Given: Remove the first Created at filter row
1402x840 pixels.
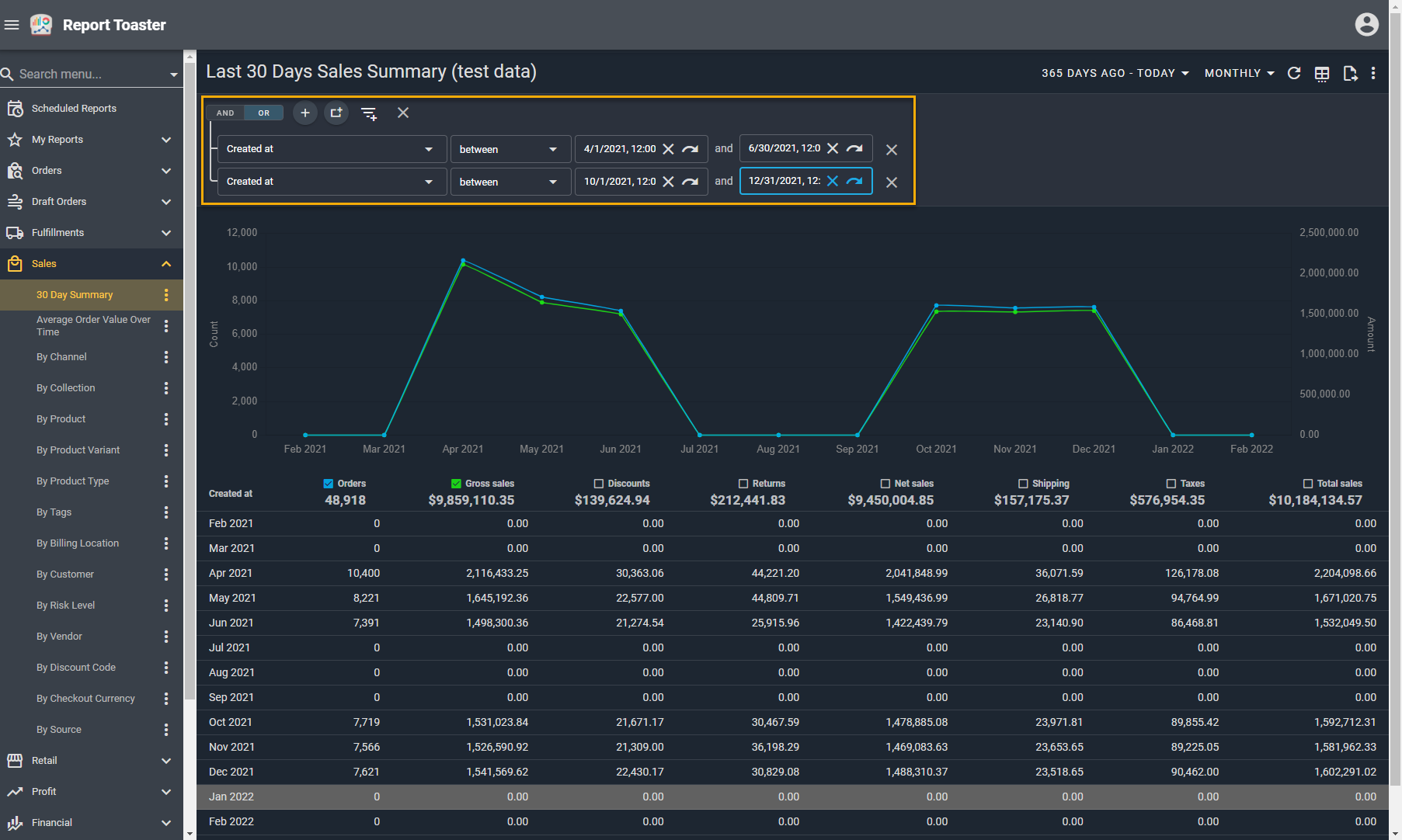Looking at the screenshot, I should click(892, 150).
